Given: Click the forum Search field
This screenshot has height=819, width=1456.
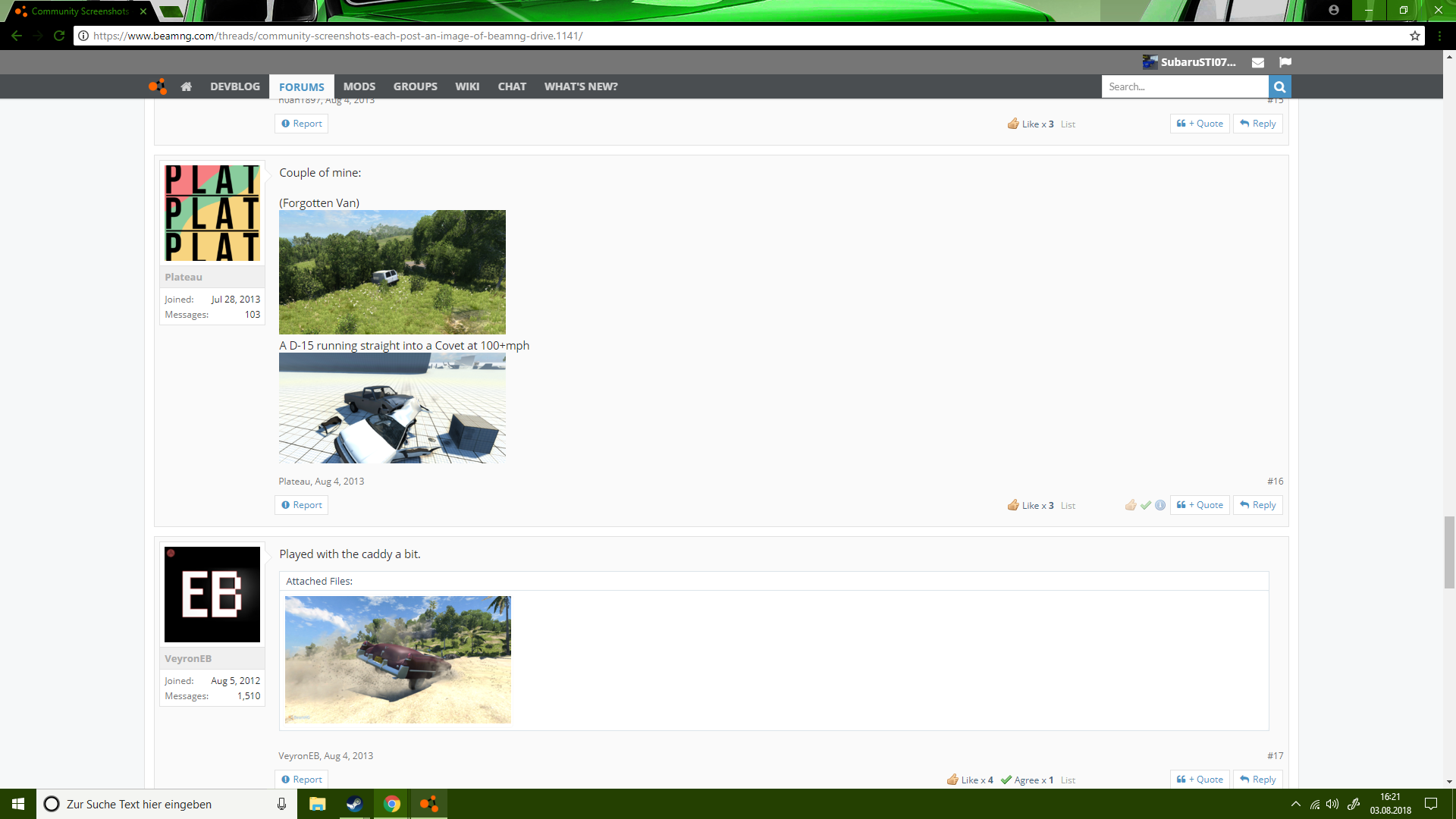Looking at the screenshot, I should pos(1185,86).
